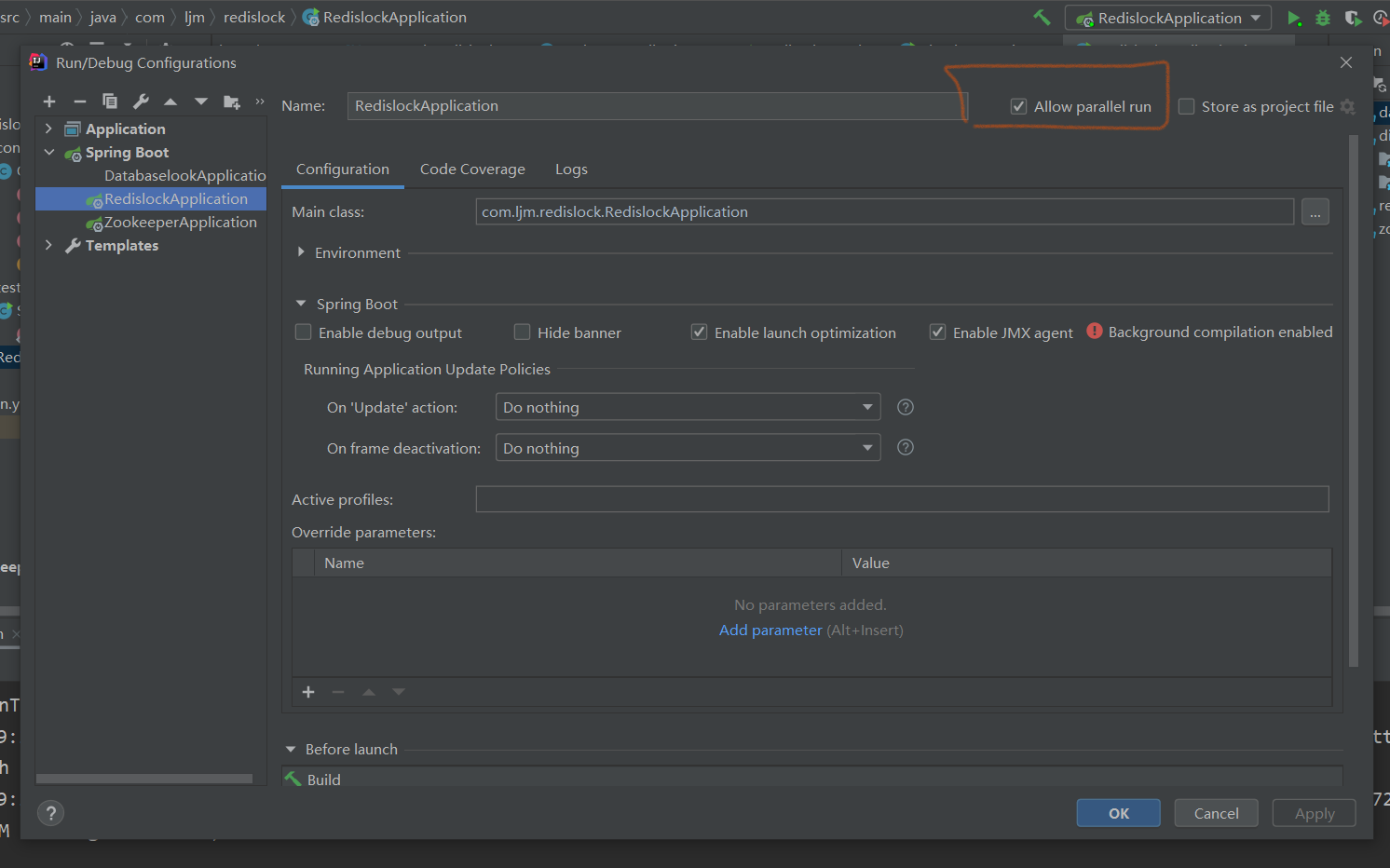Open On frame deactivation dropdown
Image resolution: width=1390 pixels, height=868 pixels.
[x=688, y=448]
